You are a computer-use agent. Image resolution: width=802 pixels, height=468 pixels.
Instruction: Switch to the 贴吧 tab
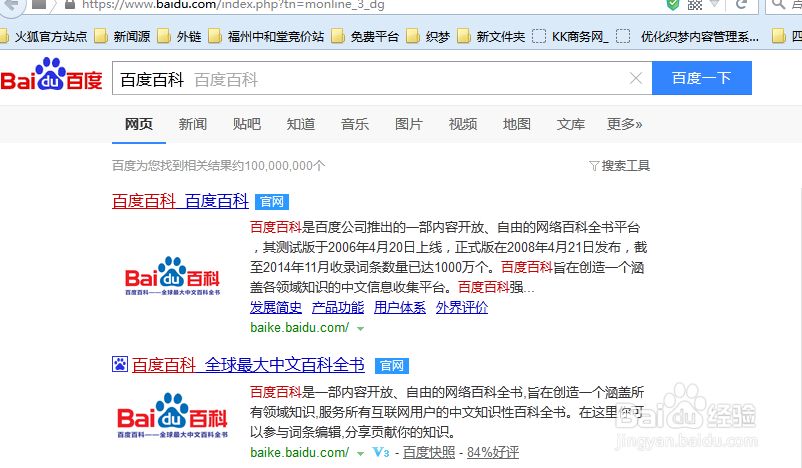point(247,124)
